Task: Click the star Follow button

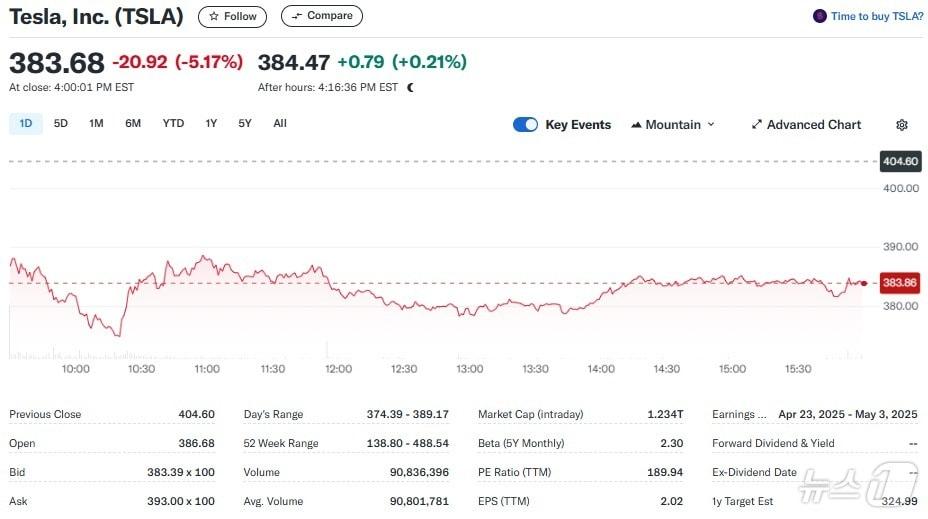Action: click(232, 16)
